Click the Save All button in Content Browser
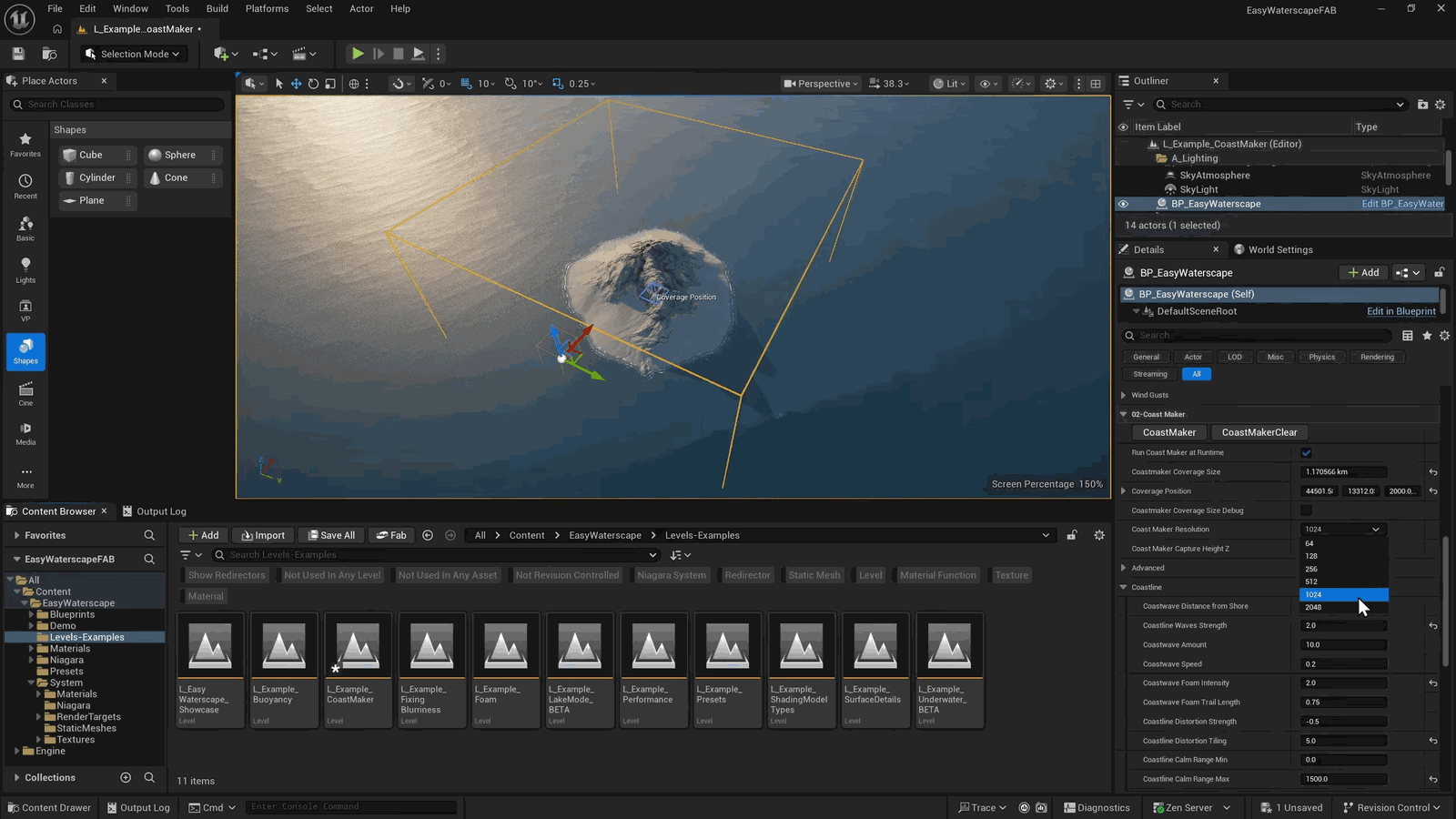The width and height of the screenshot is (1456, 819). [331, 535]
